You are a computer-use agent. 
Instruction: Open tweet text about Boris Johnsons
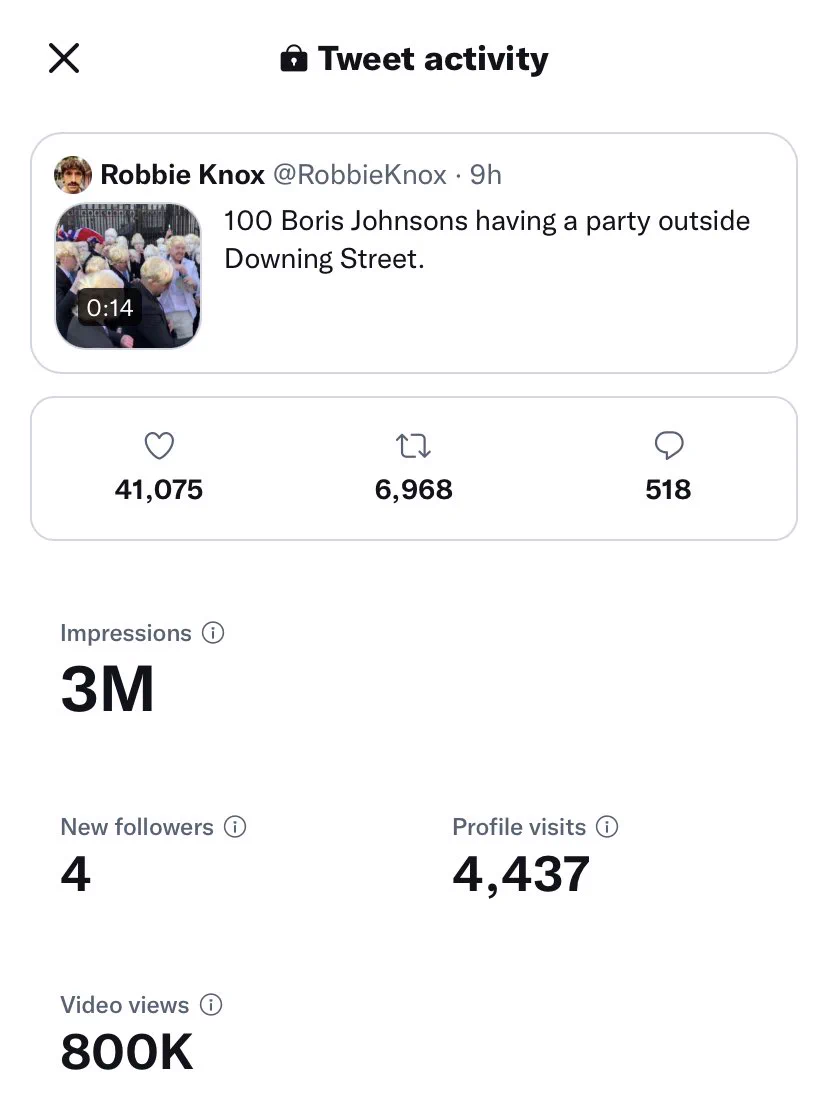click(x=487, y=240)
